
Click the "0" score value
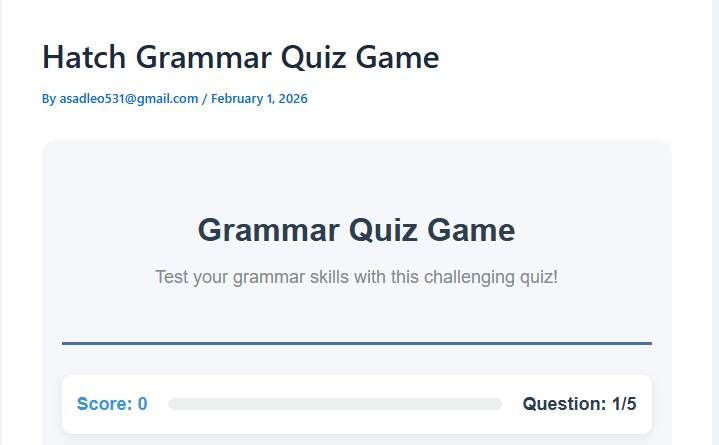tap(143, 404)
